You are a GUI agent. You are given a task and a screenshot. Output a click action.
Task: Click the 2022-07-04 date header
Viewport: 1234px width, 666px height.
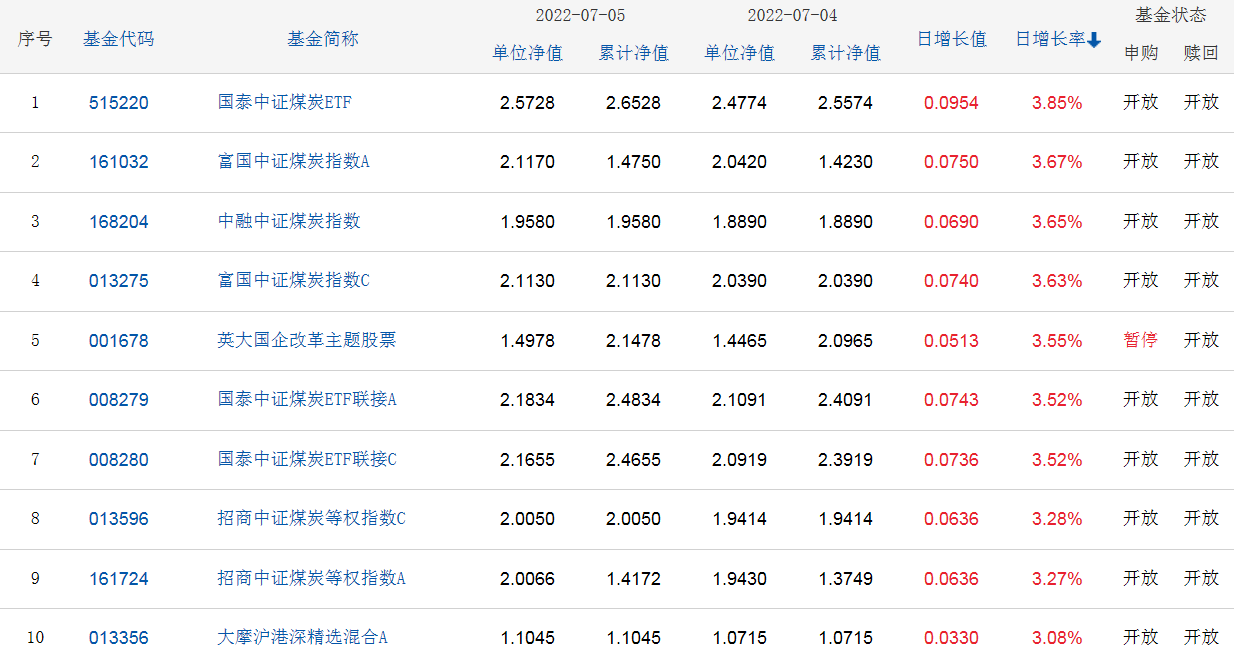[x=793, y=16]
